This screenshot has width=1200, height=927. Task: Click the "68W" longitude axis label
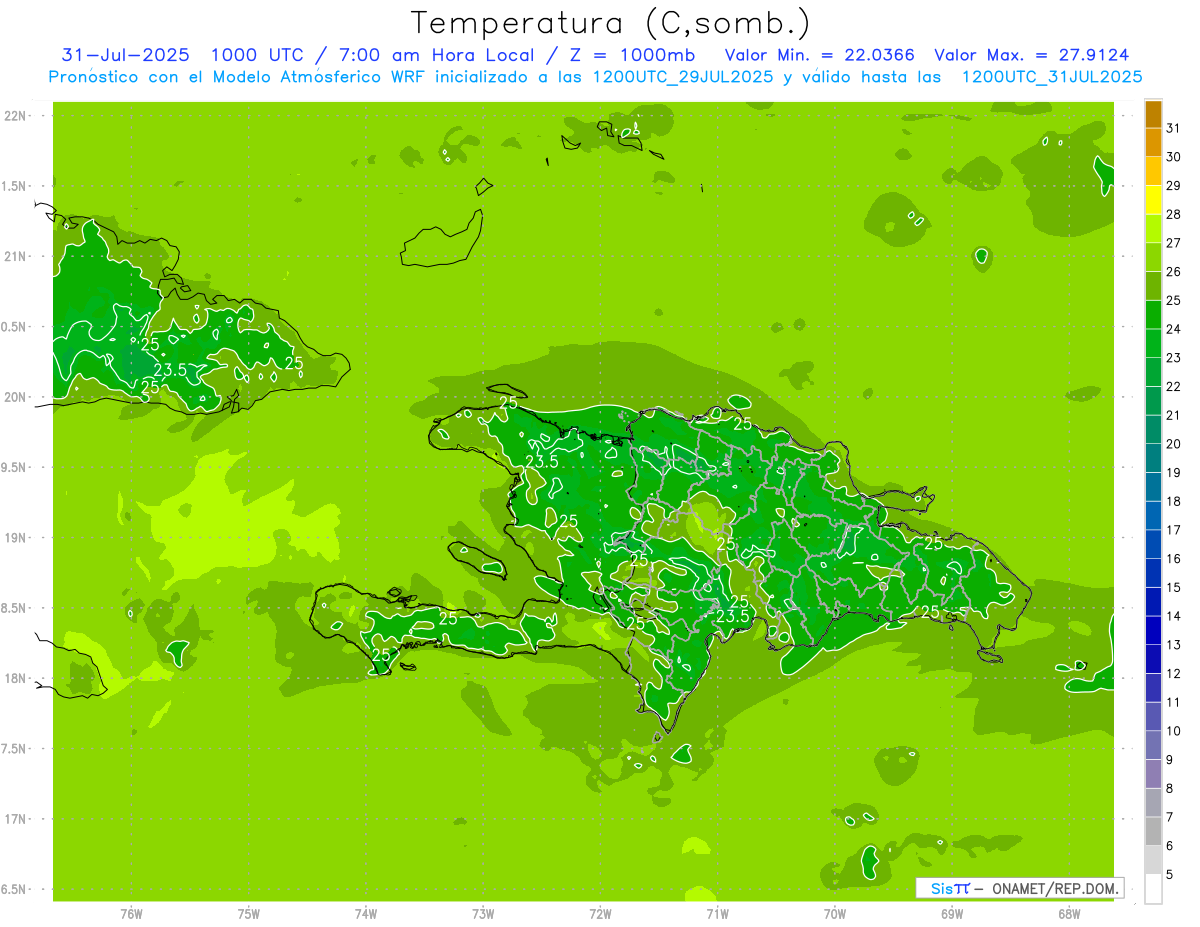click(x=1069, y=913)
